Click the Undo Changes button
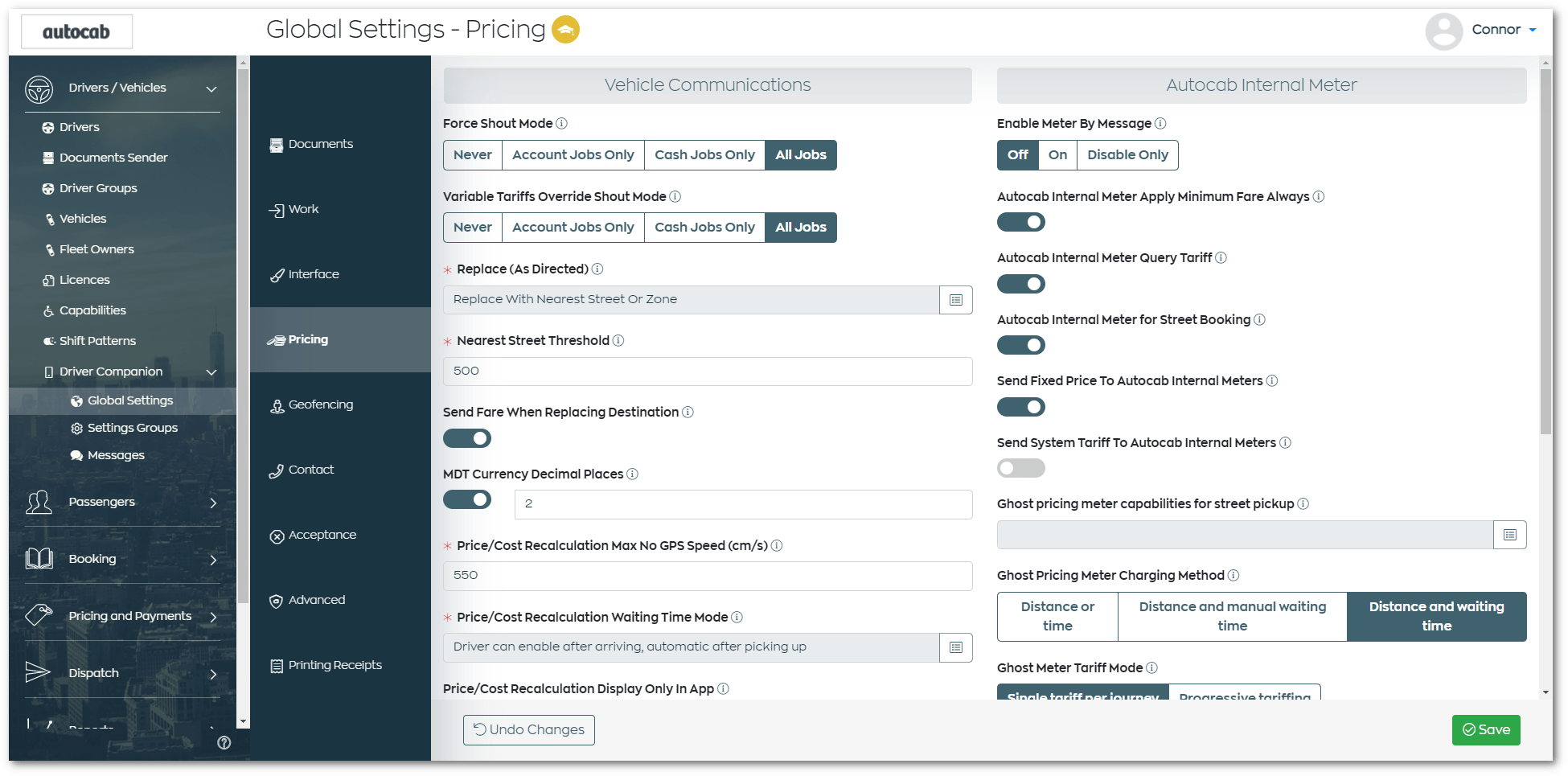The height and width of the screenshot is (776, 1568). click(528, 729)
